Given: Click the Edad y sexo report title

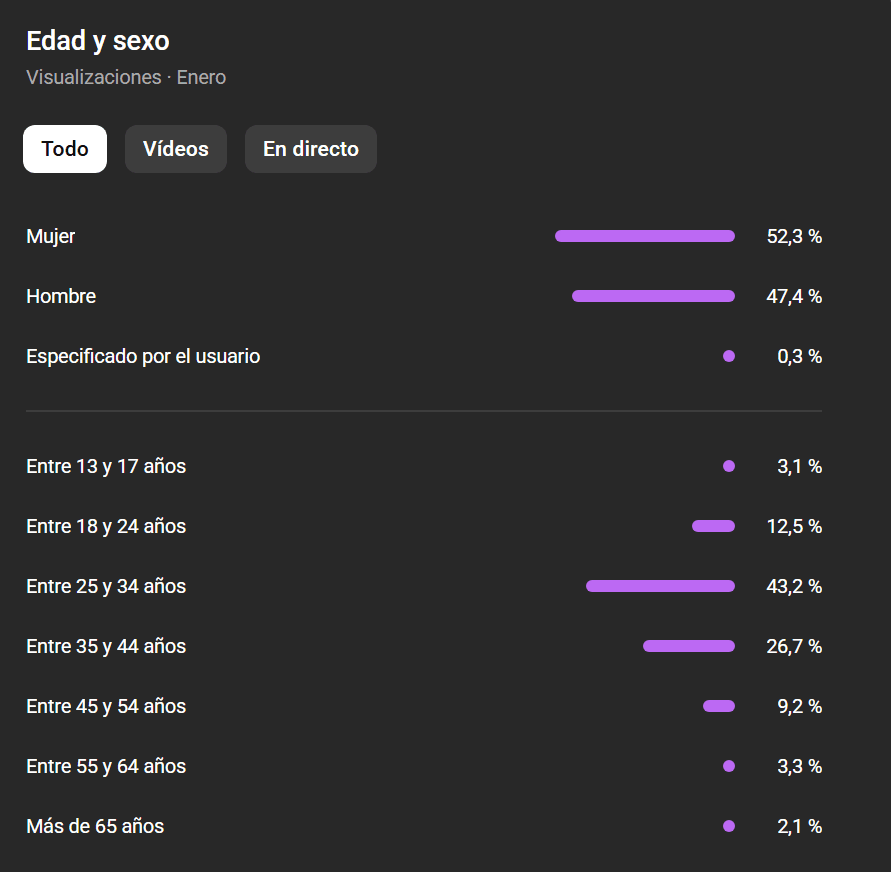Looking at the screenshot, I should tap(97, 40).
